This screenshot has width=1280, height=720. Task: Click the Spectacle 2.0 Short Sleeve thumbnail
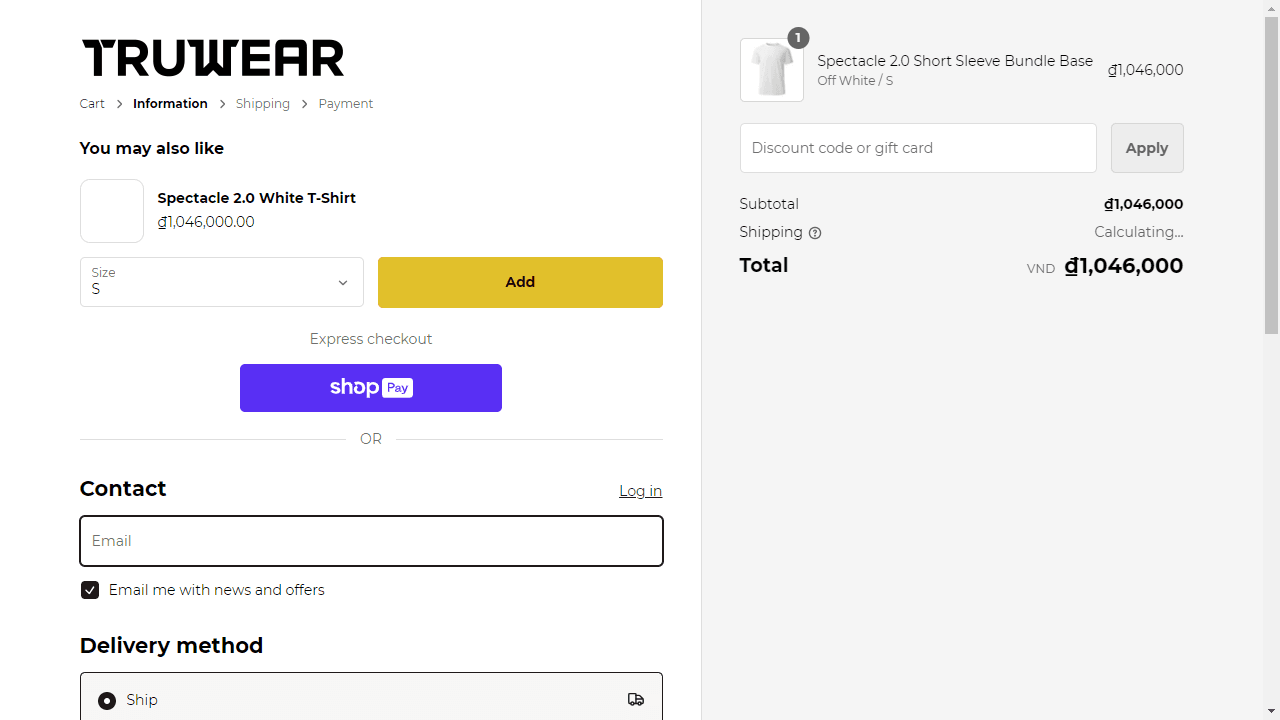772,70
